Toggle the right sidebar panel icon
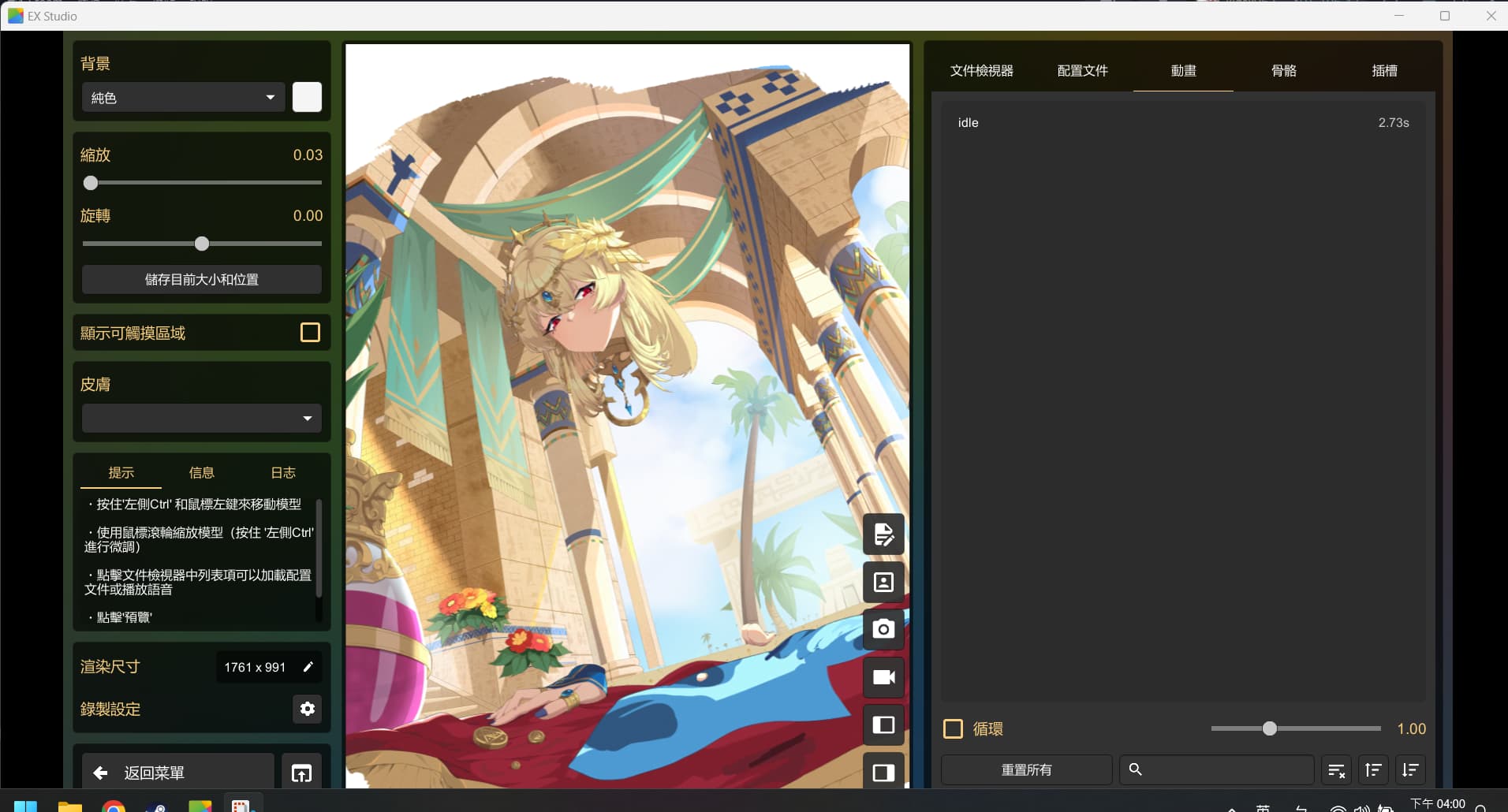 883,772
